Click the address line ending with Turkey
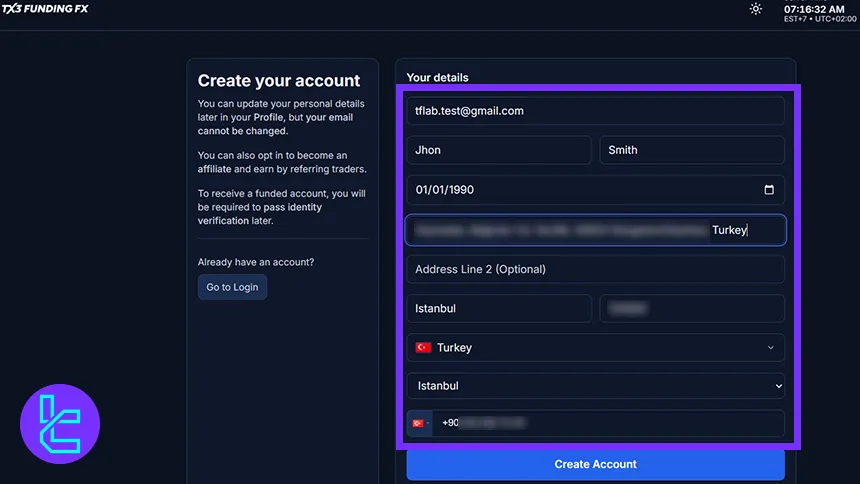860x484 pixels. pos(595,230)
